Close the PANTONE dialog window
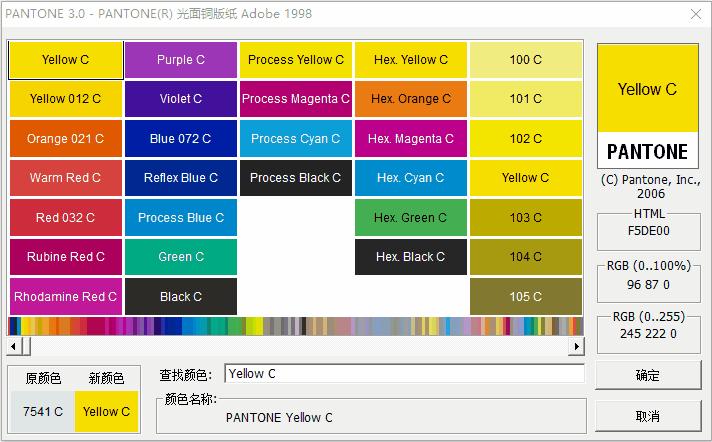The image size is (712, 442). [695, 14]
